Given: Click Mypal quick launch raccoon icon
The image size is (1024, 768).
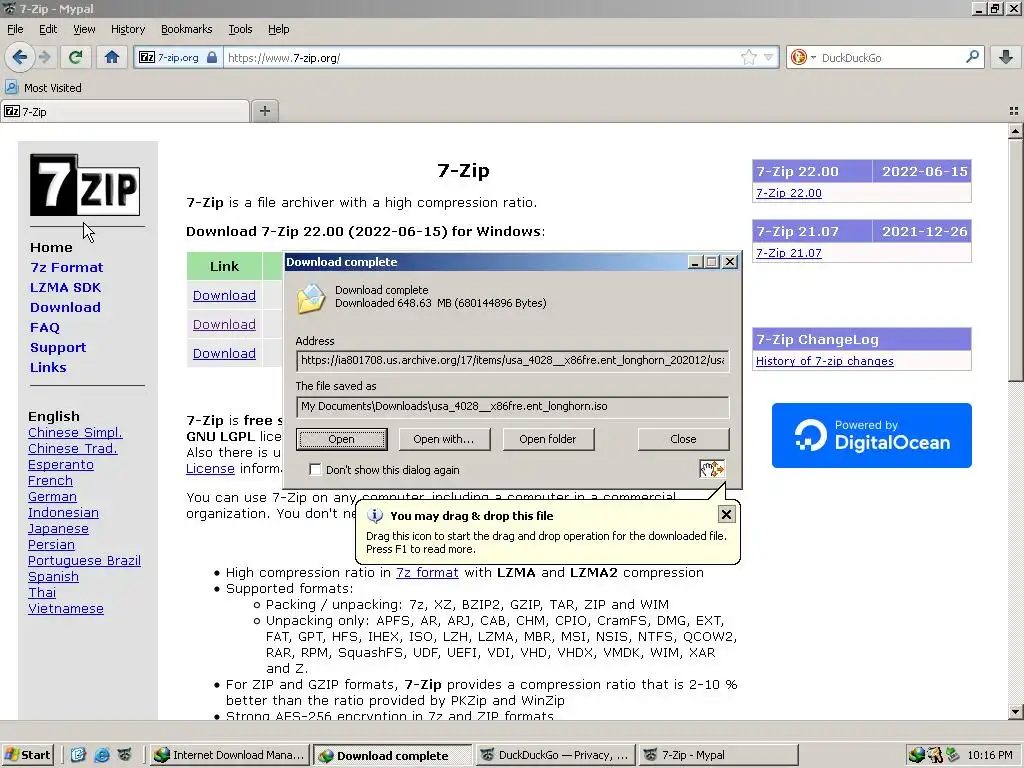Looking at the screenshot, I should tap(125, 755).
